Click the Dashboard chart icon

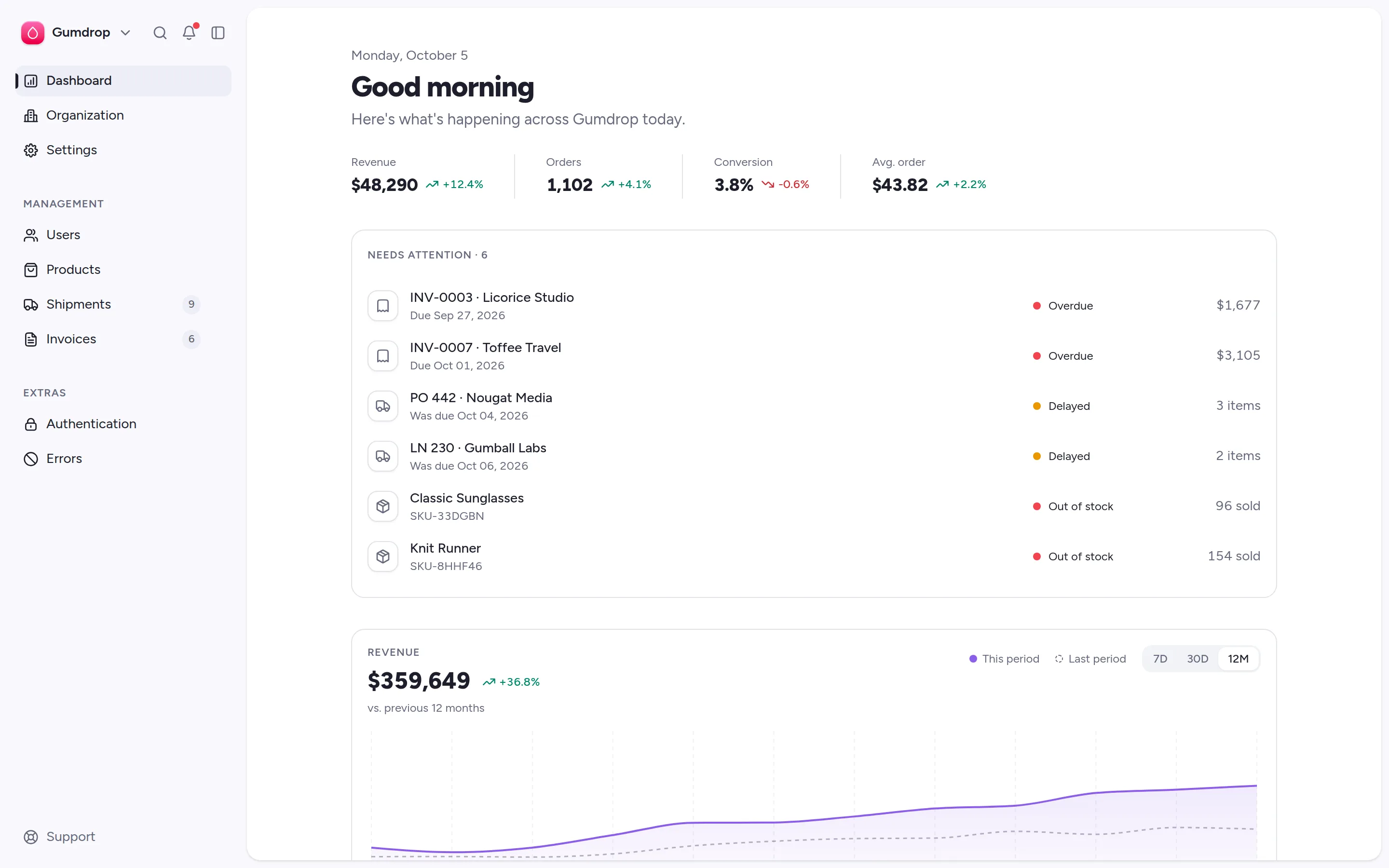(x=31, y=81)
